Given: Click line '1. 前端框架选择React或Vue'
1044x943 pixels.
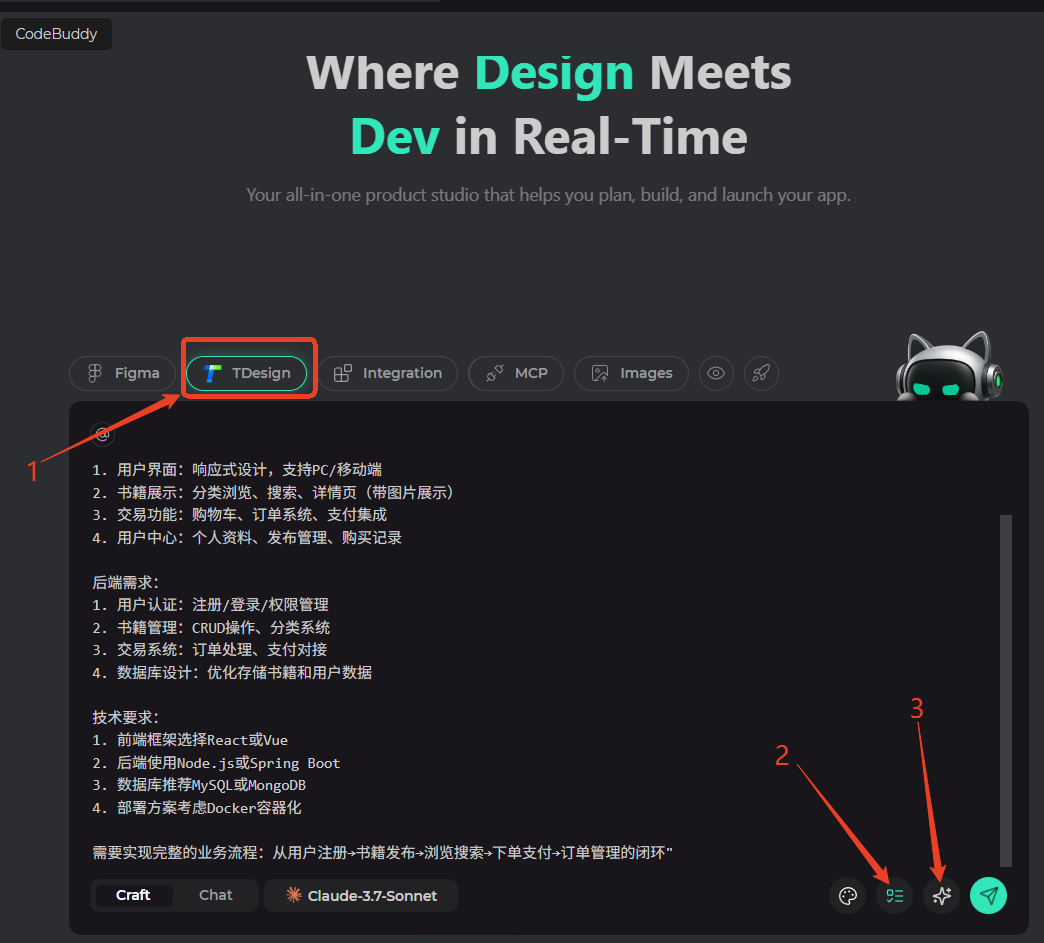Looking at the screenshot, I should [x=190, y=740].
